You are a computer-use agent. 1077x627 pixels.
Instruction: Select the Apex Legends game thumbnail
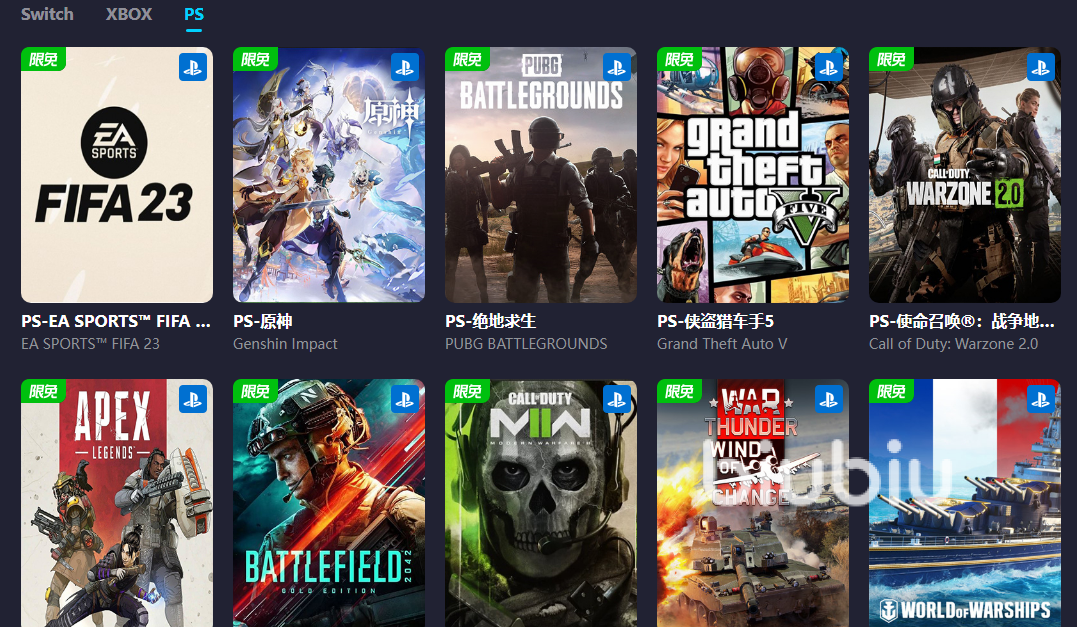(117, 503)
